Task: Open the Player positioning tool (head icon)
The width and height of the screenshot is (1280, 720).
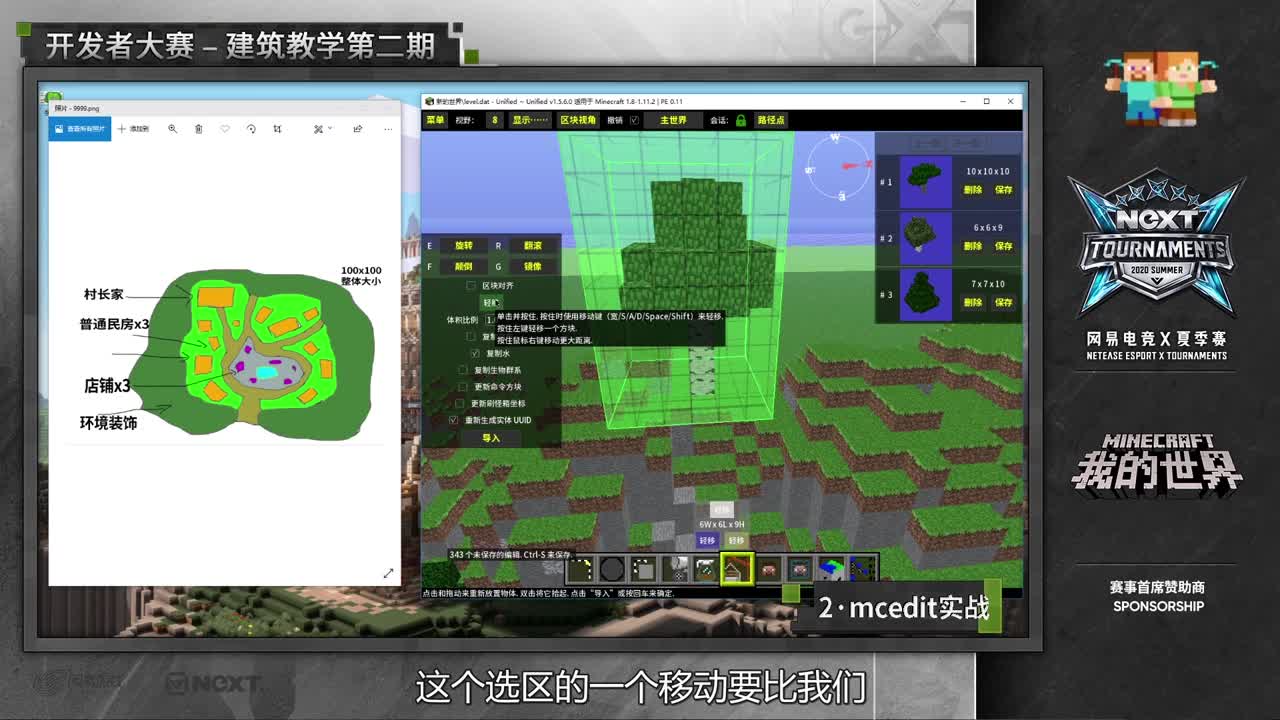Action: pos(767,568)
